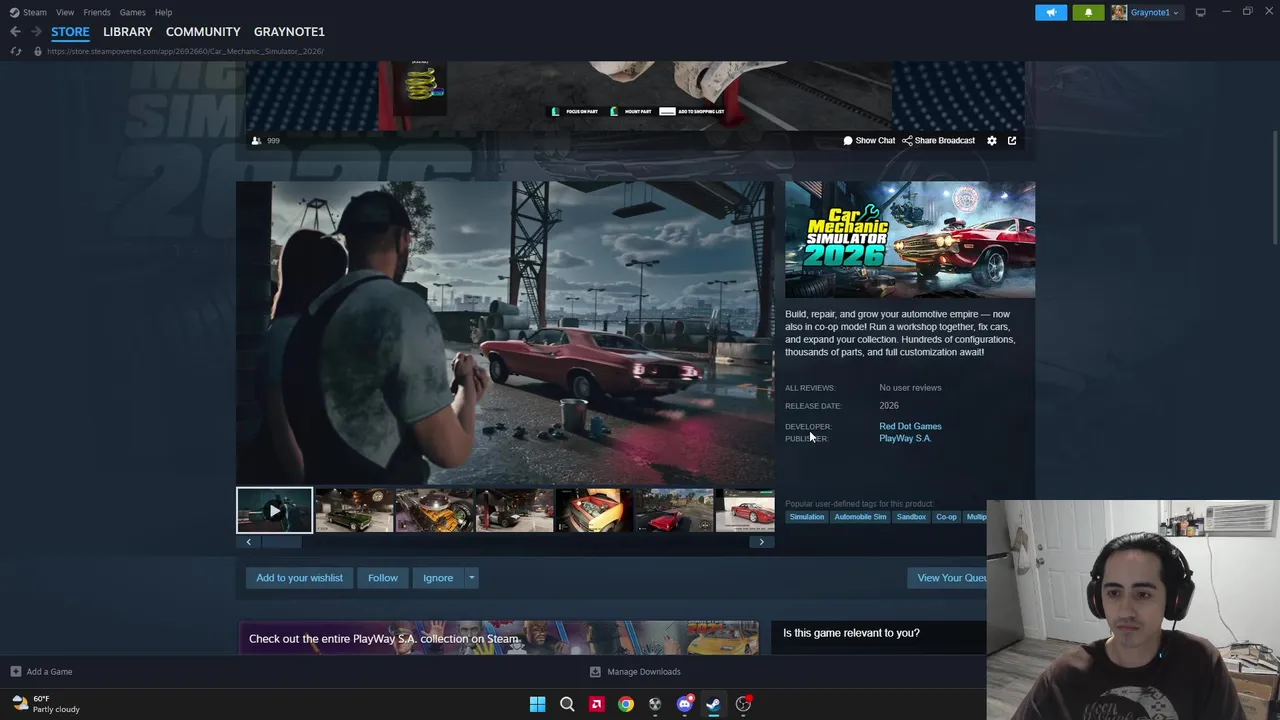Open Discord from the taskbar
Image resolution: width=1280 pixels, height=720 pixels.
[x=684, y=704]
